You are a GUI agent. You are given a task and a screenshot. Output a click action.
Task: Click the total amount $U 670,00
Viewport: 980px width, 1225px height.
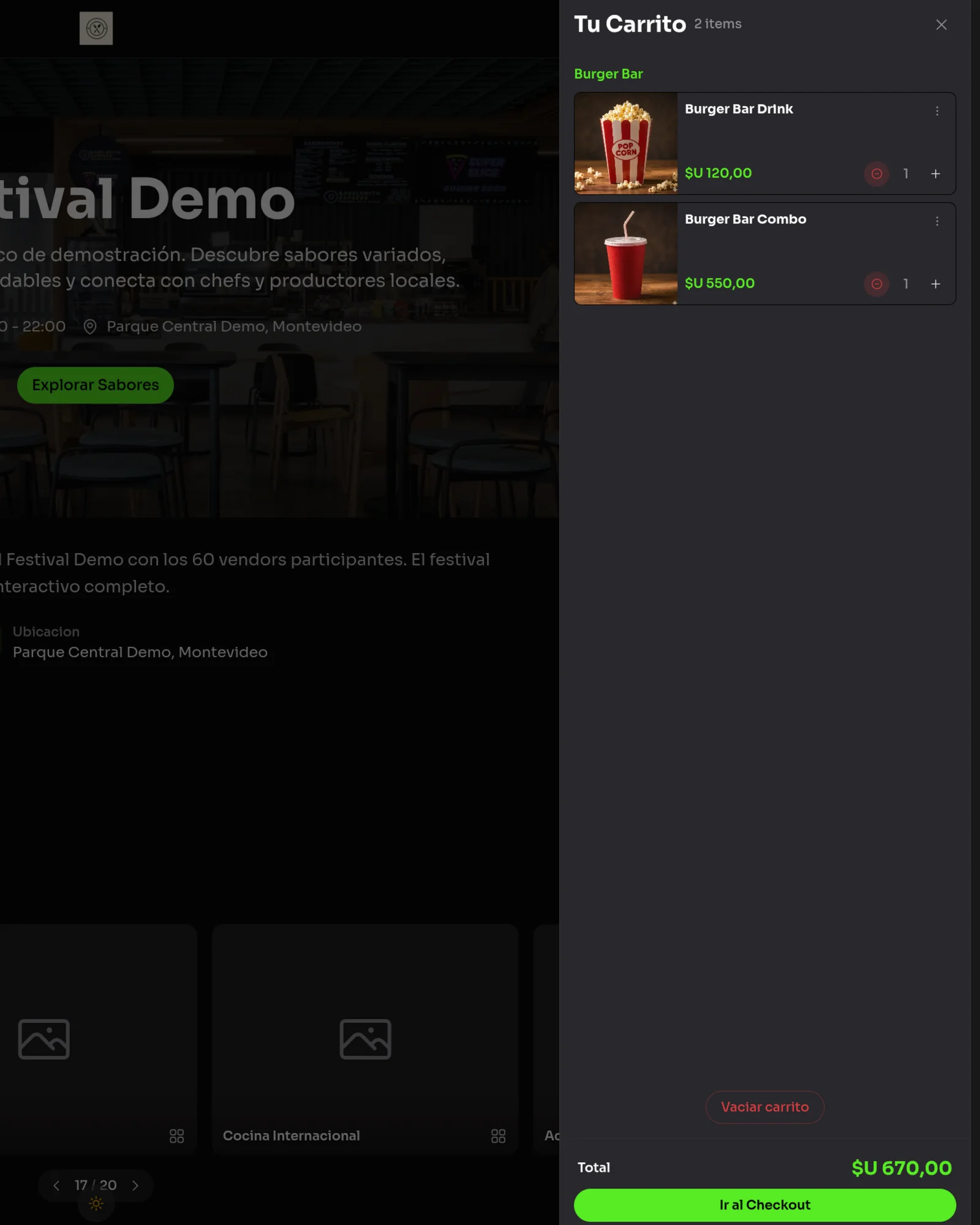(902, 1168)
